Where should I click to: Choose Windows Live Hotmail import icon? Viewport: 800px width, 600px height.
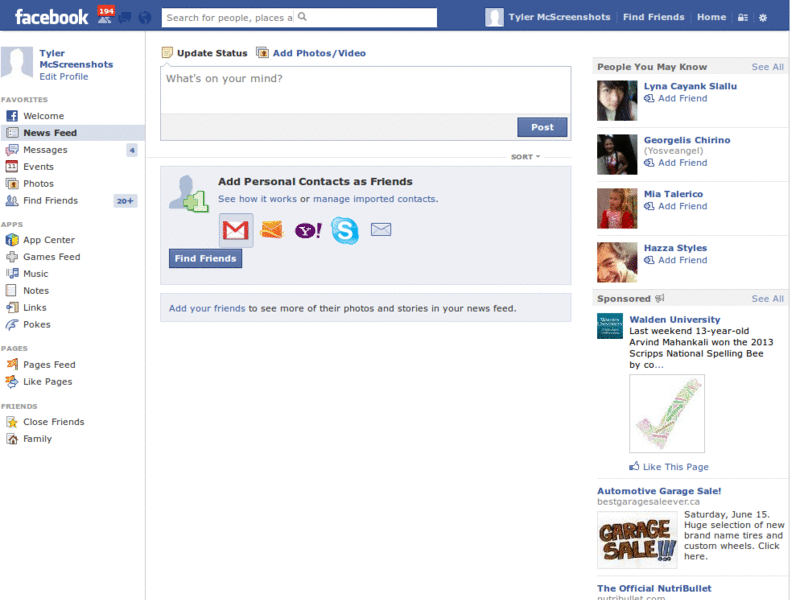pos(271,230)
